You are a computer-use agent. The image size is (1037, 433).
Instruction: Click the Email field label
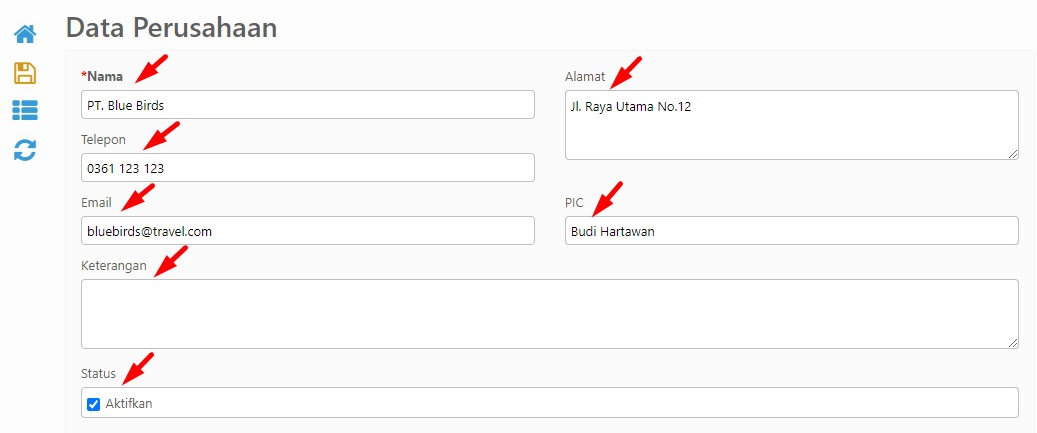click(97, 202)
